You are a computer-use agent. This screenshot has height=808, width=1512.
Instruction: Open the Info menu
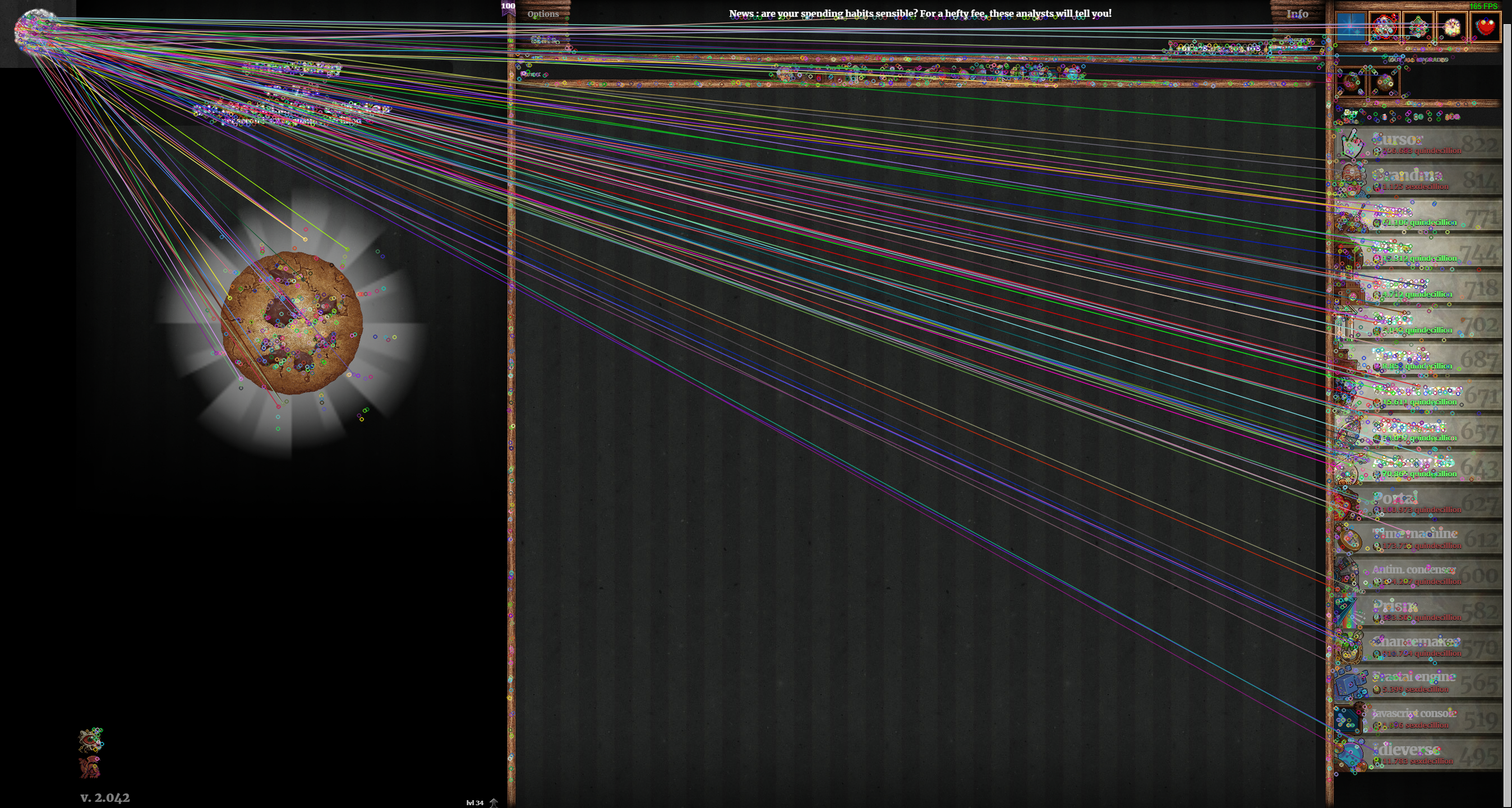1297,13
